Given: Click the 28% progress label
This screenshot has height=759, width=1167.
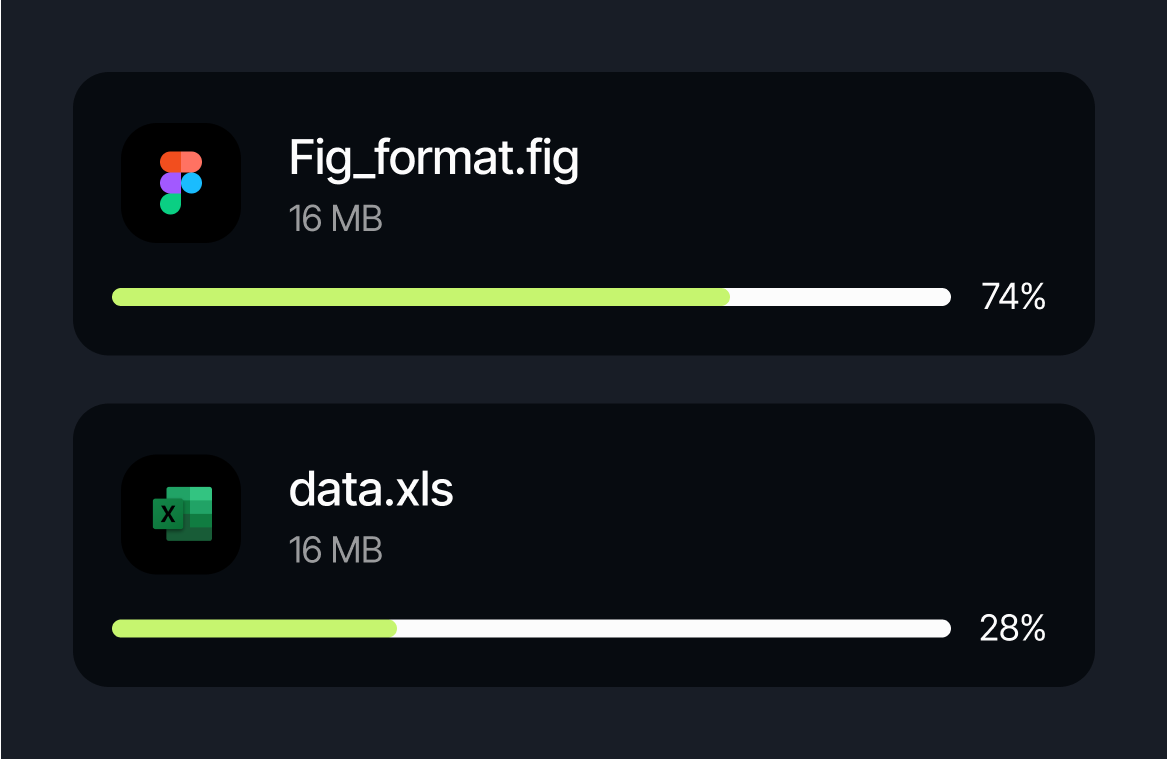Looking at the screenshot, I should tap(1013, 628).
